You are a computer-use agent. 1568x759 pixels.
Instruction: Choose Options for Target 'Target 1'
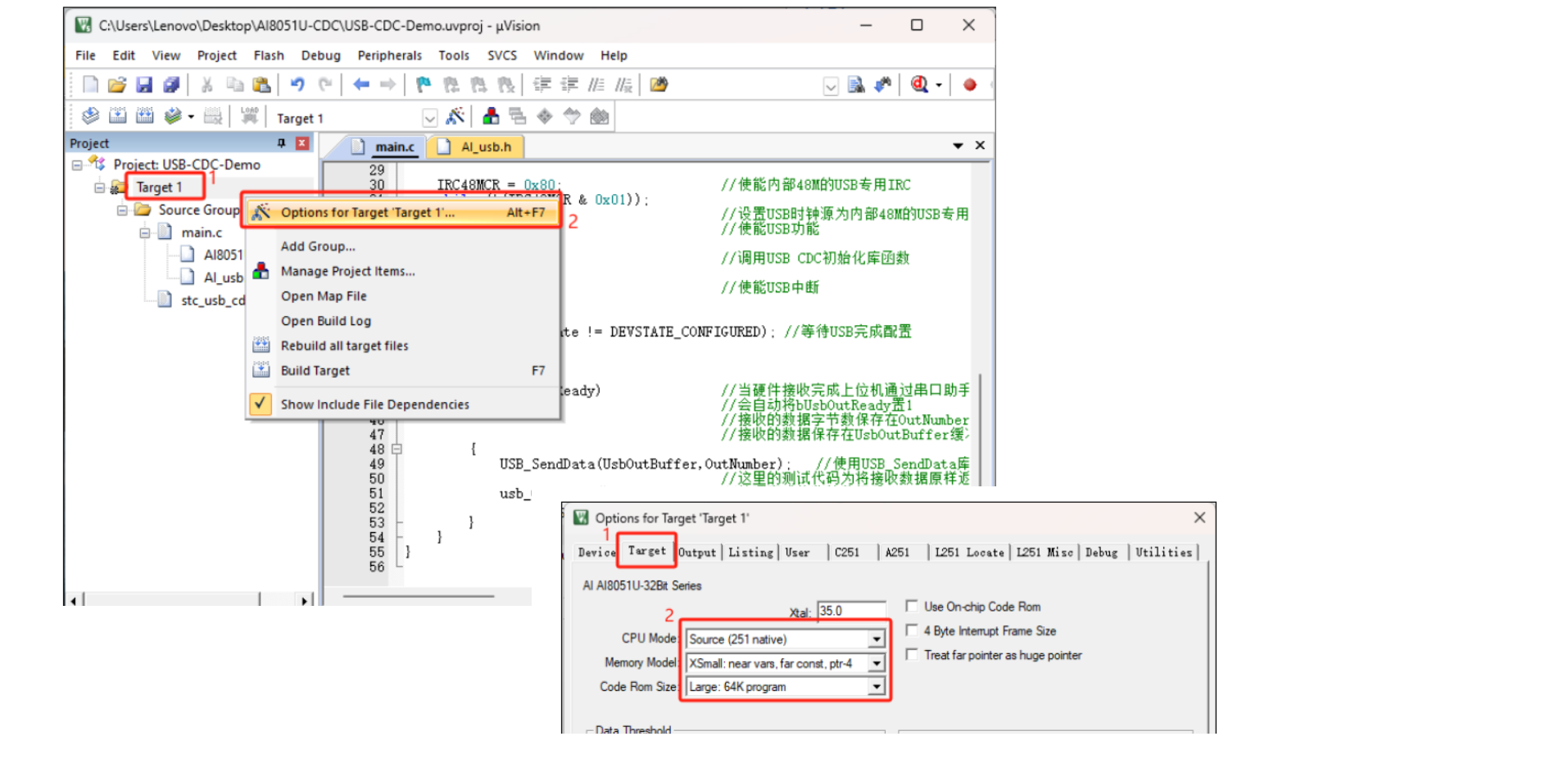[403, 212]
